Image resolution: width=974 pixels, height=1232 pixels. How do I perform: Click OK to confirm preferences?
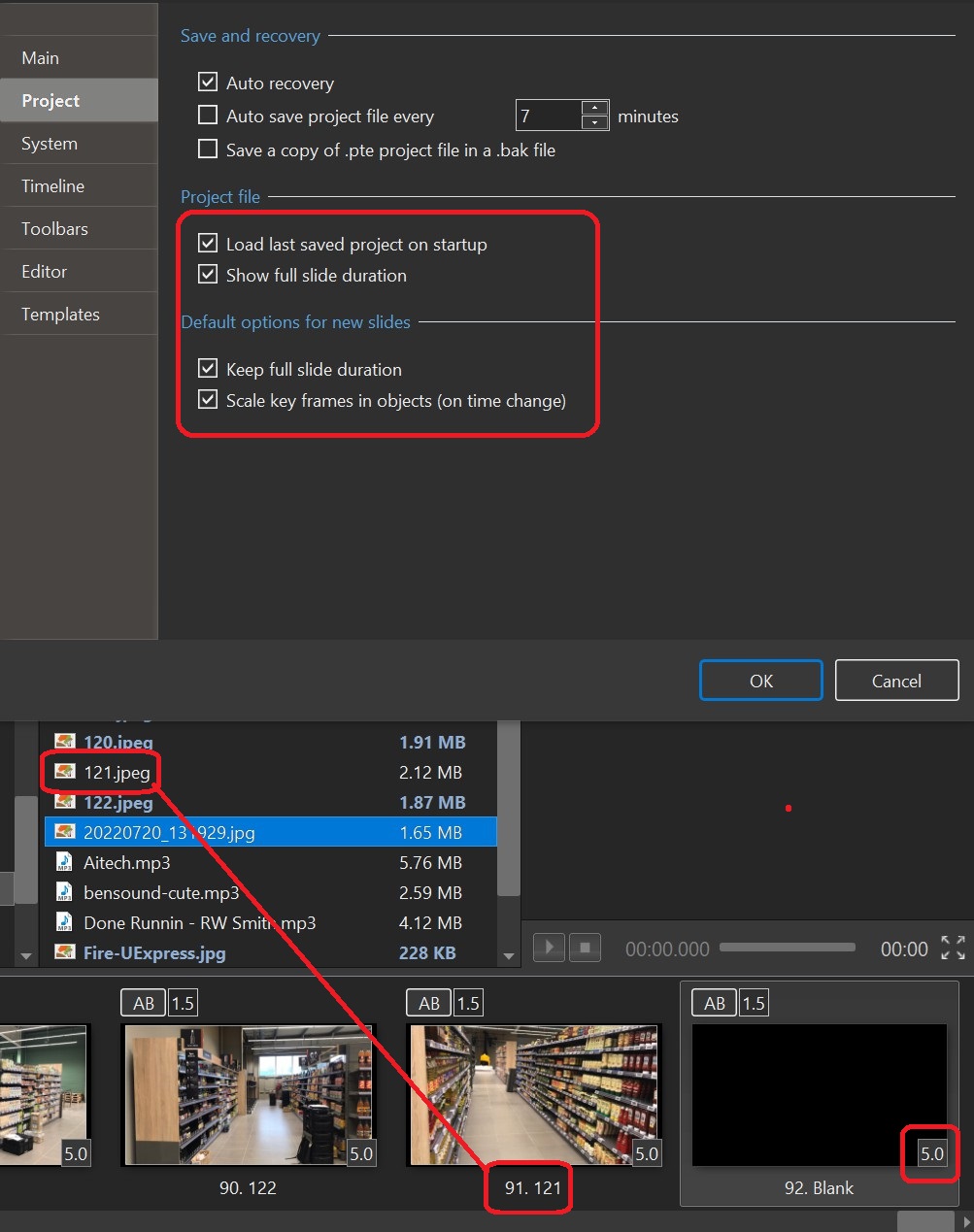click(760, 681)
